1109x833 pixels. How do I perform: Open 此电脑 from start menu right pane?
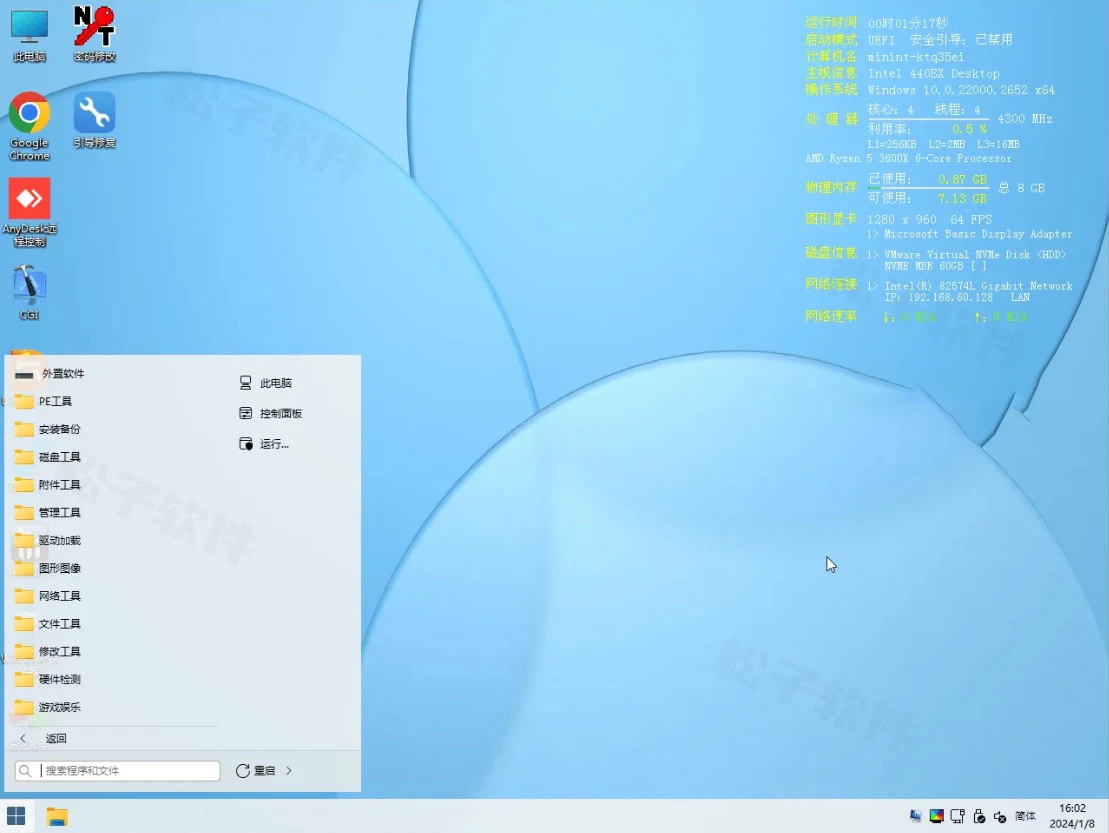265,383
